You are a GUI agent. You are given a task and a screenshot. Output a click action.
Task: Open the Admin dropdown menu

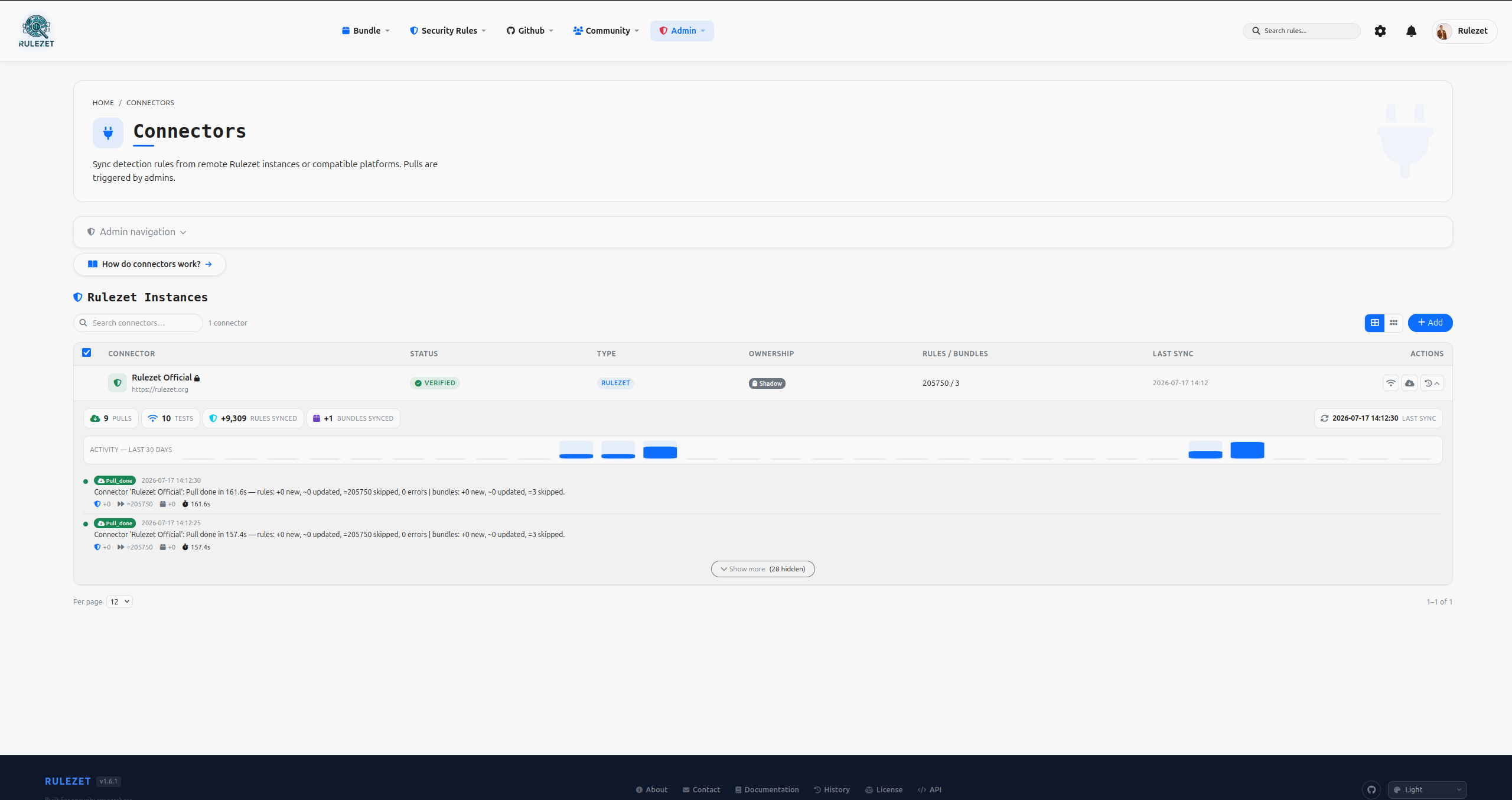coord(682,31)
